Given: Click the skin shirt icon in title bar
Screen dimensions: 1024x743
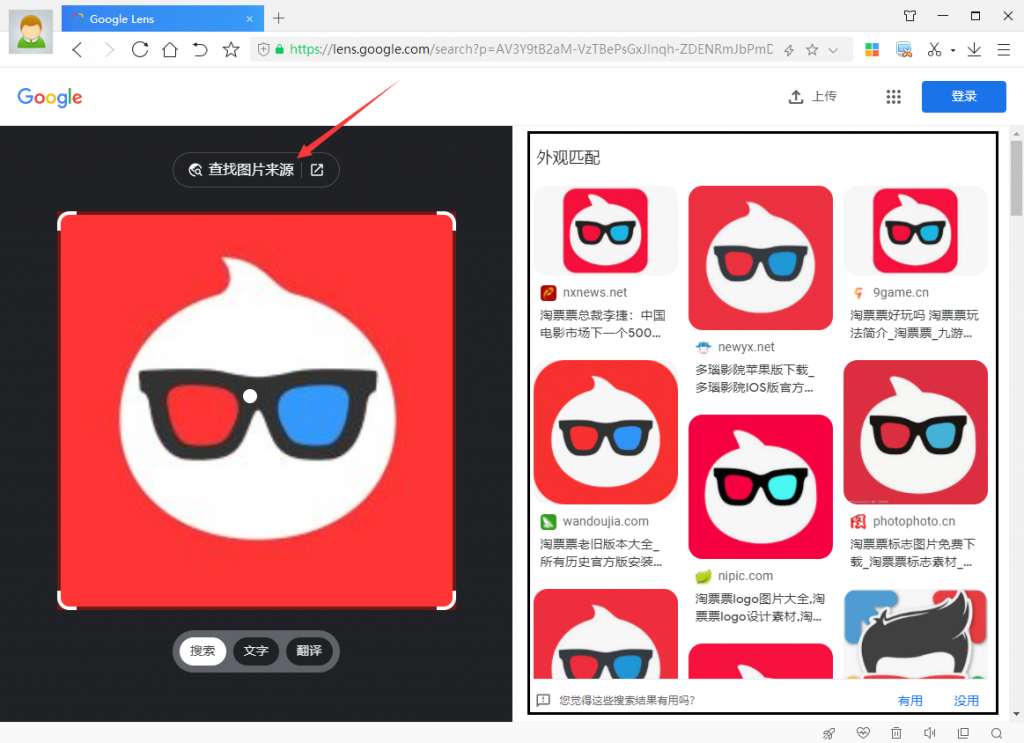Looking at the screenshot, I should coord(910,16).
